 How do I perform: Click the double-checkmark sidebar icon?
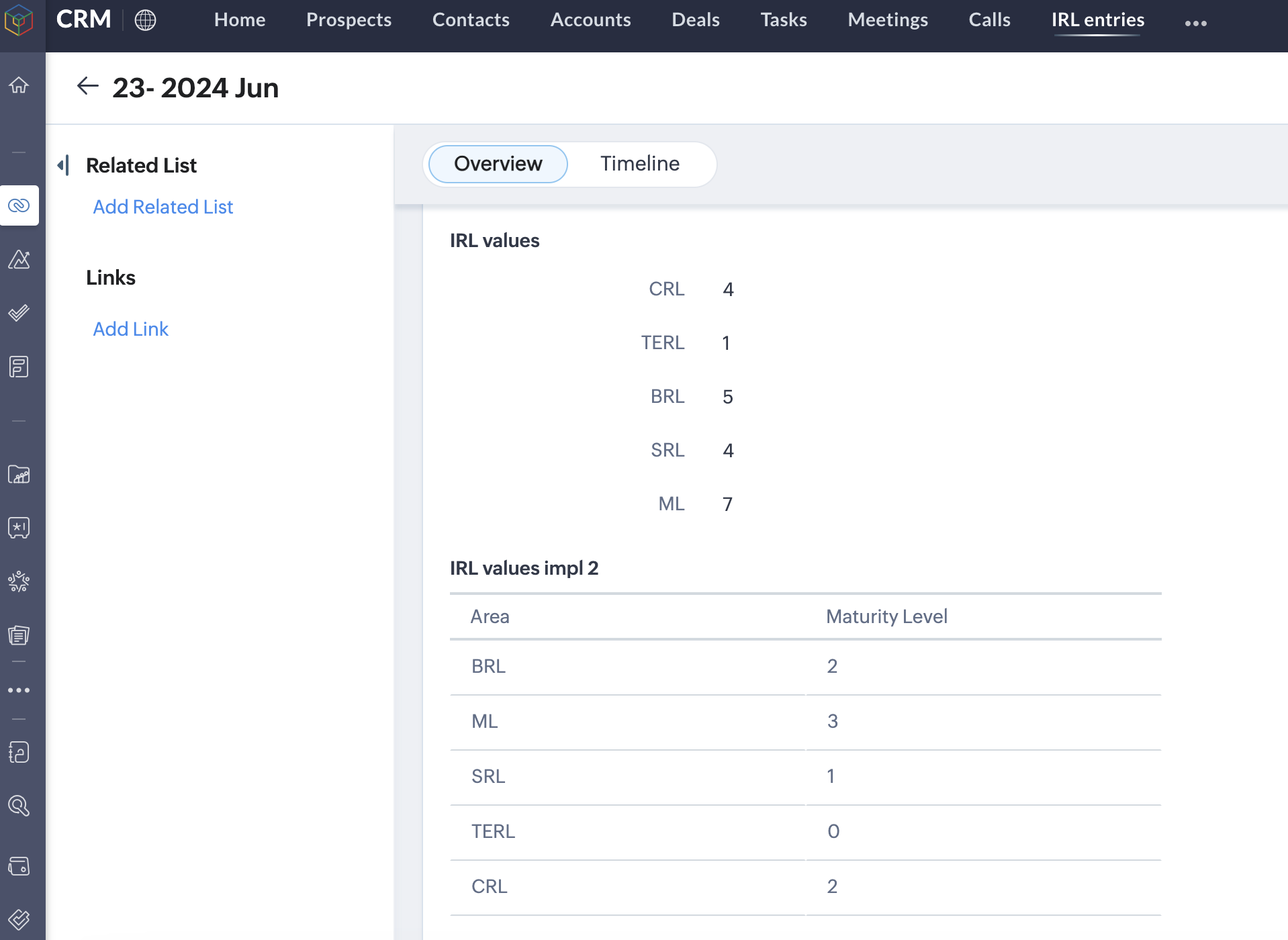coord(19,313)
